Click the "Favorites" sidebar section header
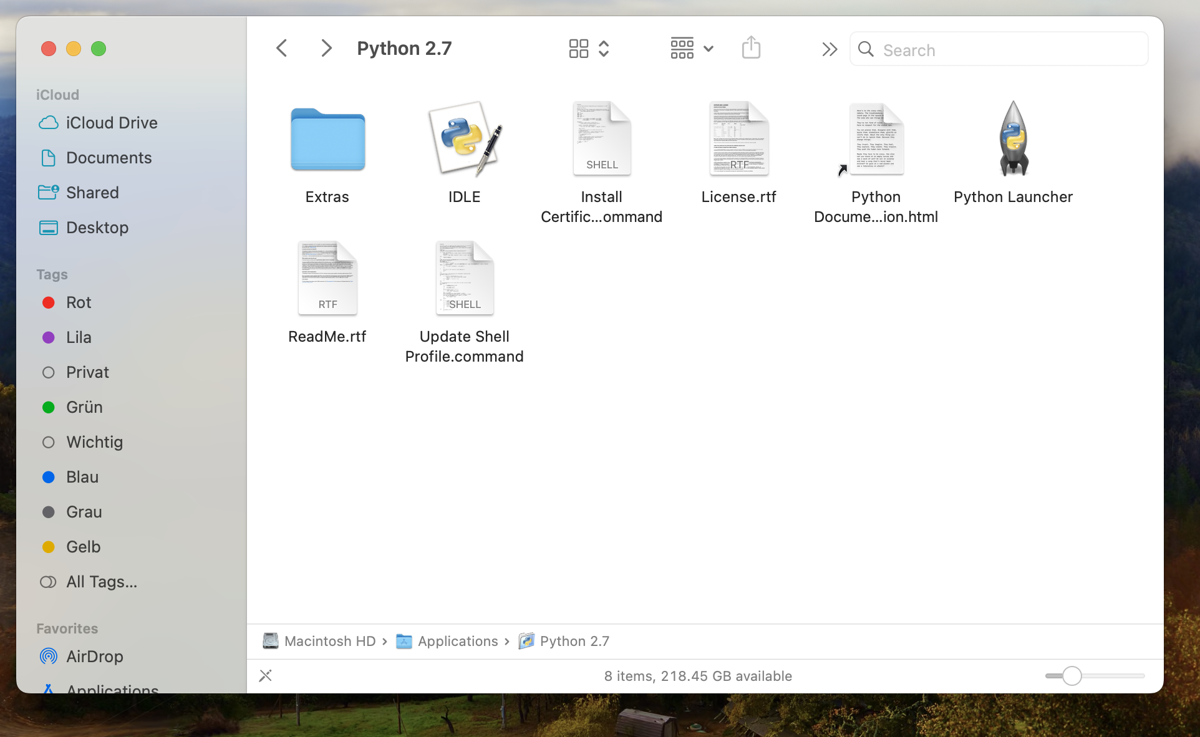The image size is (1200, 737). [x=67, y=629]
